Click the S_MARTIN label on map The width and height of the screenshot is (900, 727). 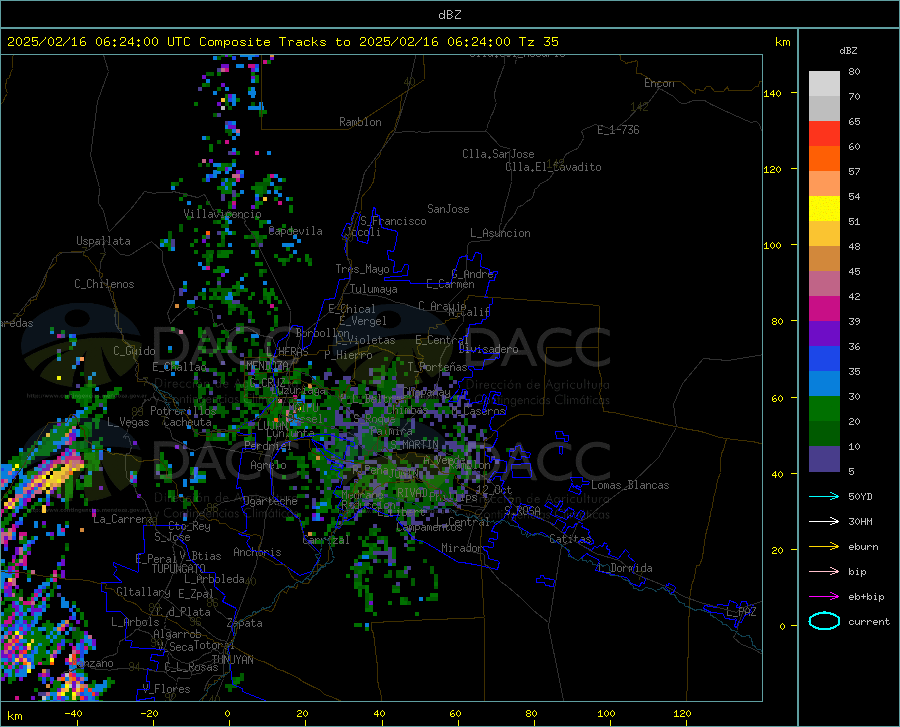[x=413, y=445]
